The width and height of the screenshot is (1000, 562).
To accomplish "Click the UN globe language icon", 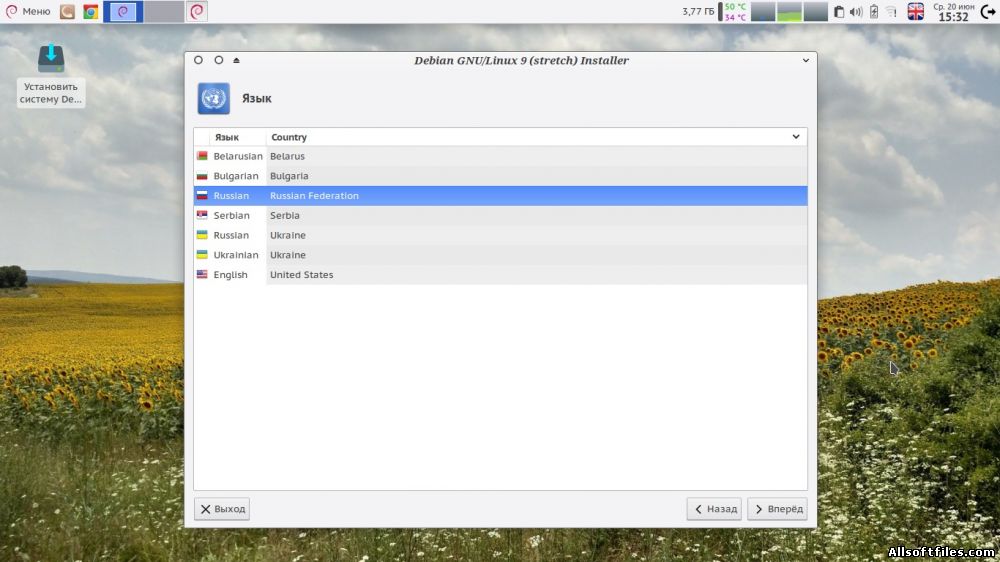I will click(214, 98).
